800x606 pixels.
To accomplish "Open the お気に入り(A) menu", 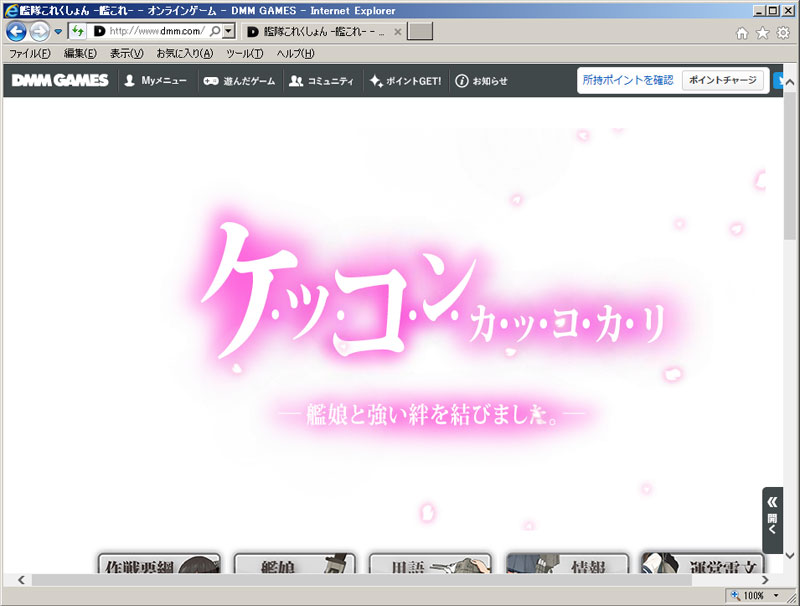I will [185, 54].
